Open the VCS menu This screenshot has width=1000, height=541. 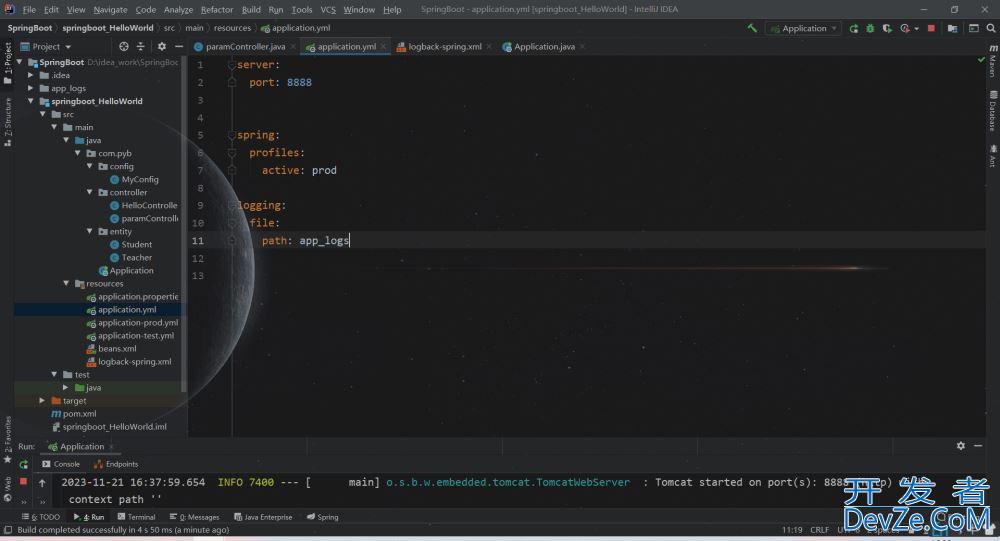pos(328,10)
